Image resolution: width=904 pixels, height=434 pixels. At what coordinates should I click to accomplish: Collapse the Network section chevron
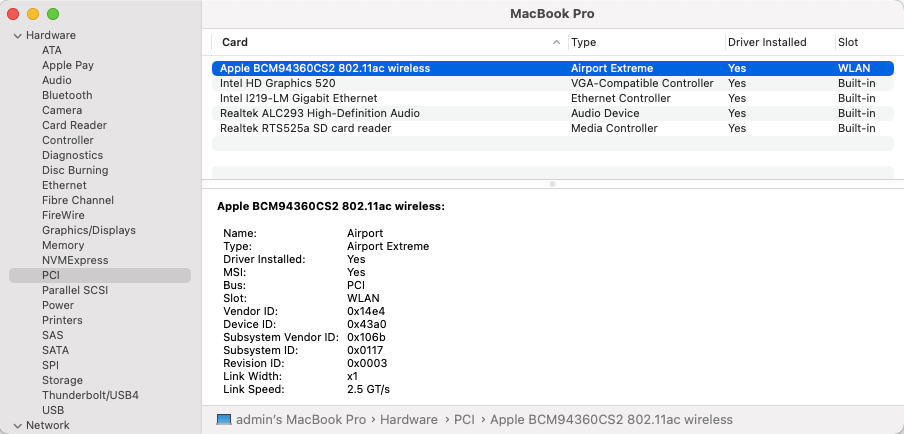coord(17,426)
